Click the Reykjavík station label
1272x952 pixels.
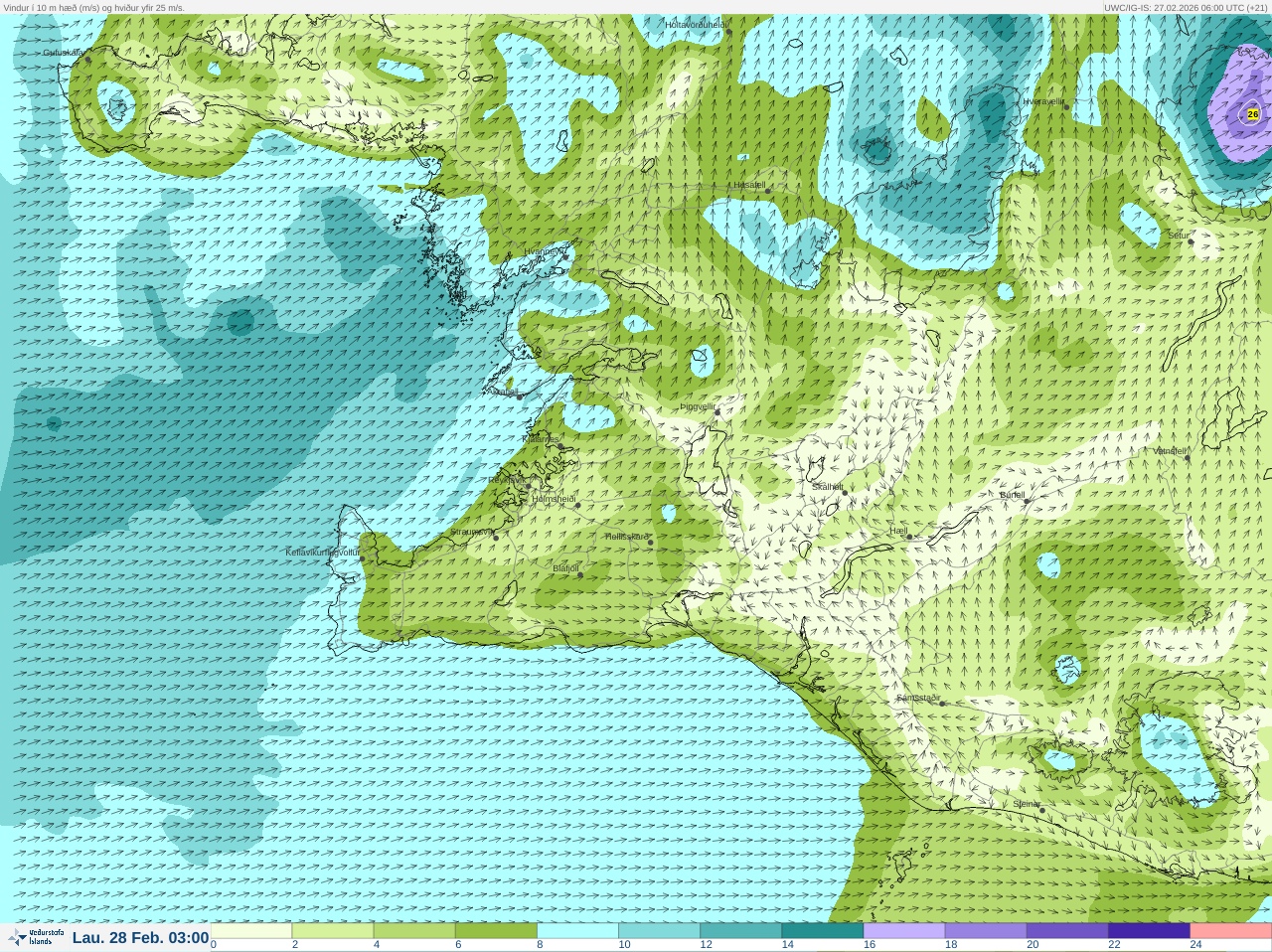pos(507,479)
